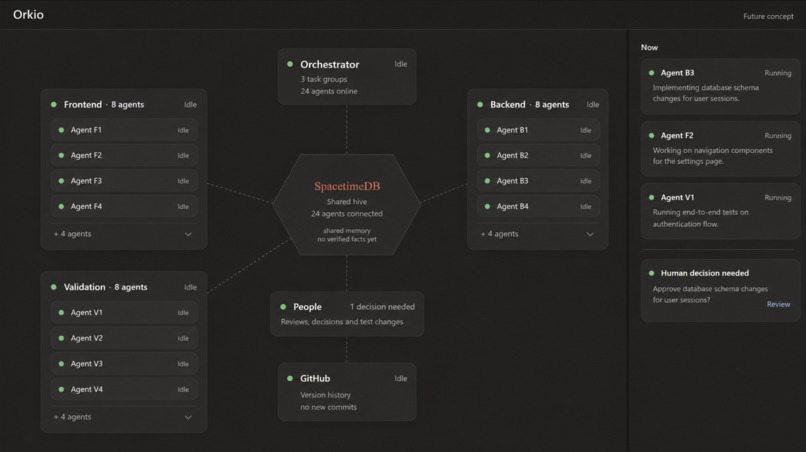Click status dot on Agent B3 running card

click(x=651, y=73)
